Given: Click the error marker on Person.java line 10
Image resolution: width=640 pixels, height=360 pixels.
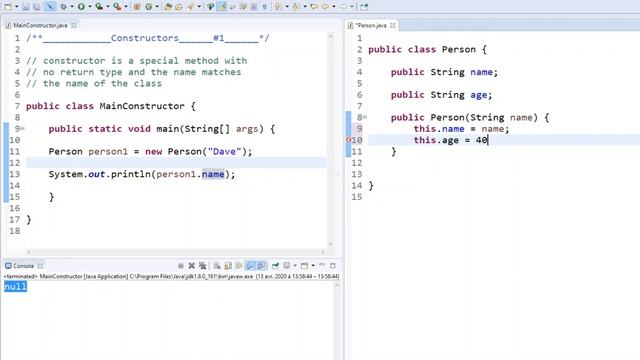Looking at the screenshot, I should point(349,140).
